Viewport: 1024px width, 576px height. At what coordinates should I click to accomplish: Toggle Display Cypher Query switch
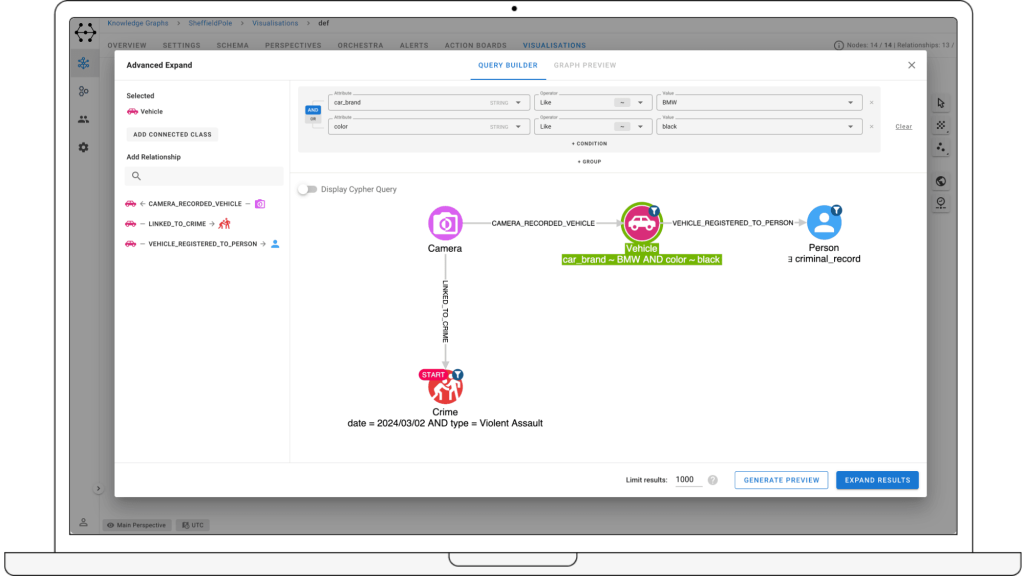[307, 189]
